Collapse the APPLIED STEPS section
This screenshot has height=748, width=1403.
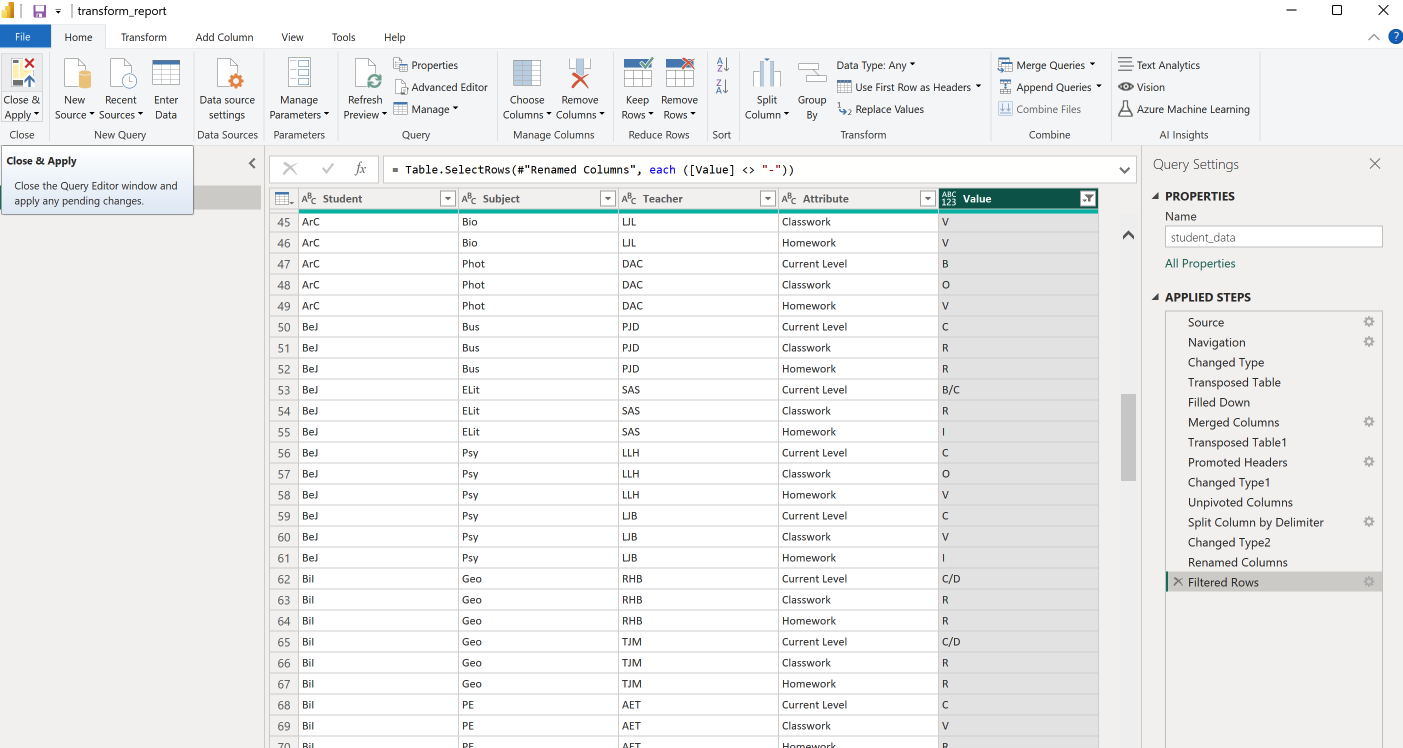1157,298
